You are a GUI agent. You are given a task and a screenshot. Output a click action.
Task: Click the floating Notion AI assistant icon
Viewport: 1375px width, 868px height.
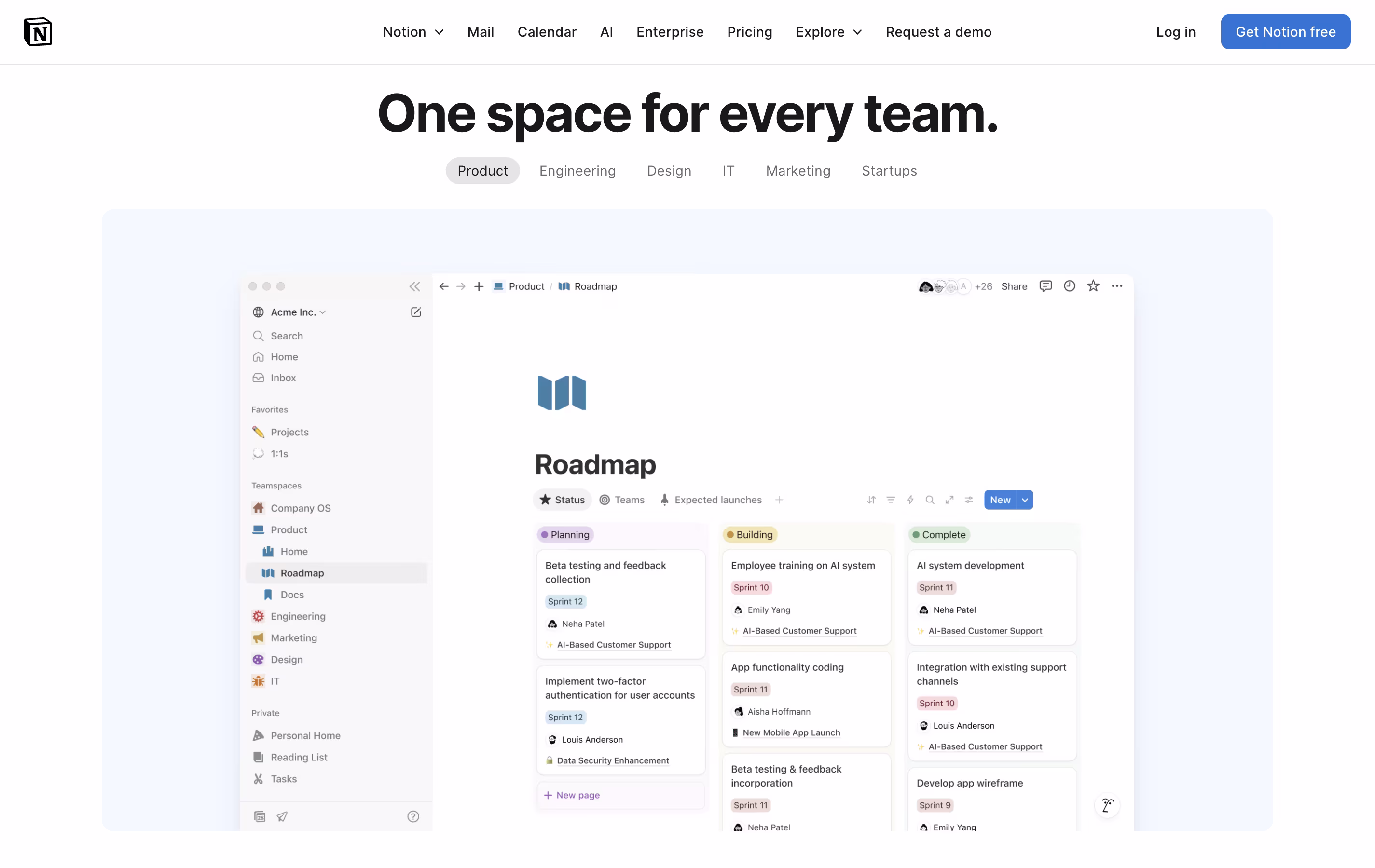click(1107, 805)
